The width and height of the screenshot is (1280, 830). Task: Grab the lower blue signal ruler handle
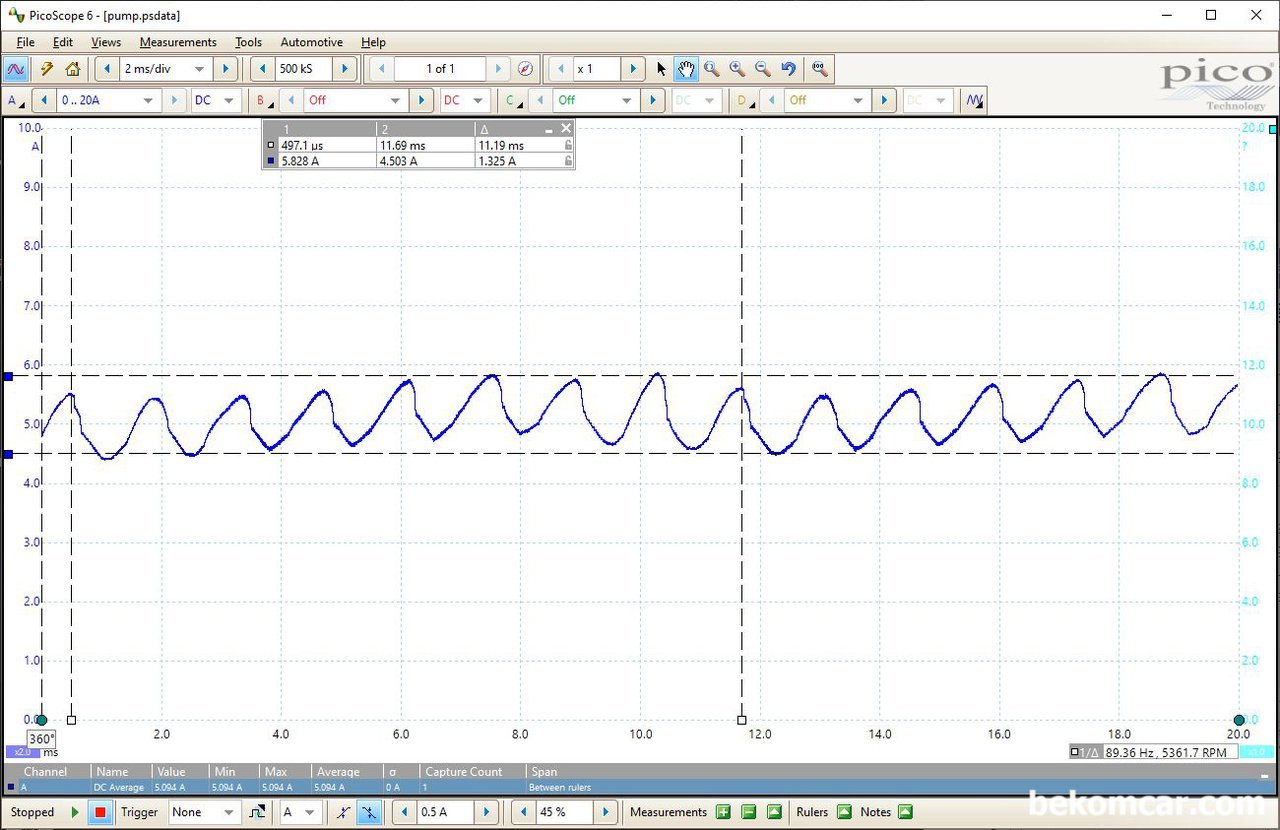(x=8, y=454)
